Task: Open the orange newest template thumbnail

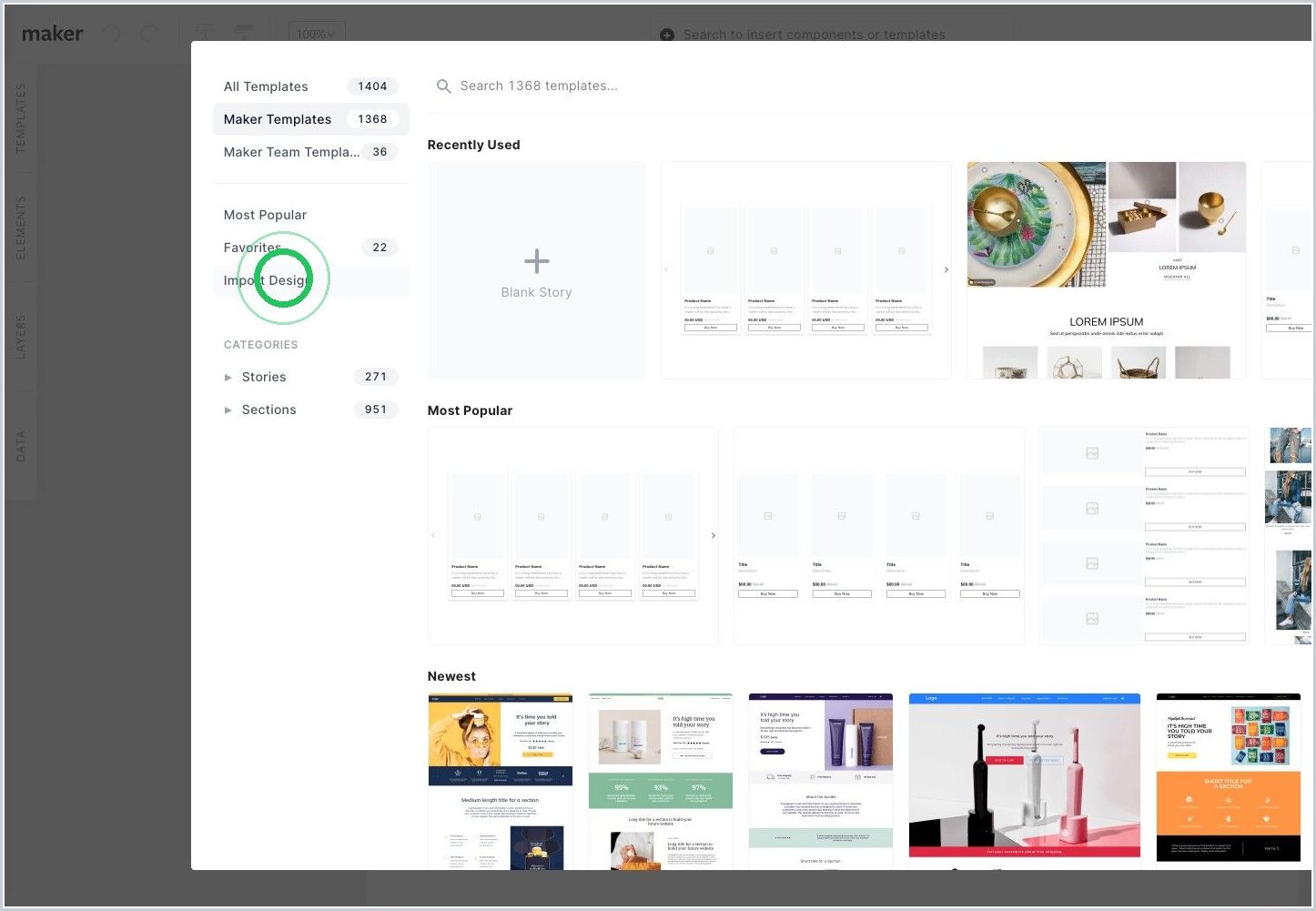Action: [1229, 778]
